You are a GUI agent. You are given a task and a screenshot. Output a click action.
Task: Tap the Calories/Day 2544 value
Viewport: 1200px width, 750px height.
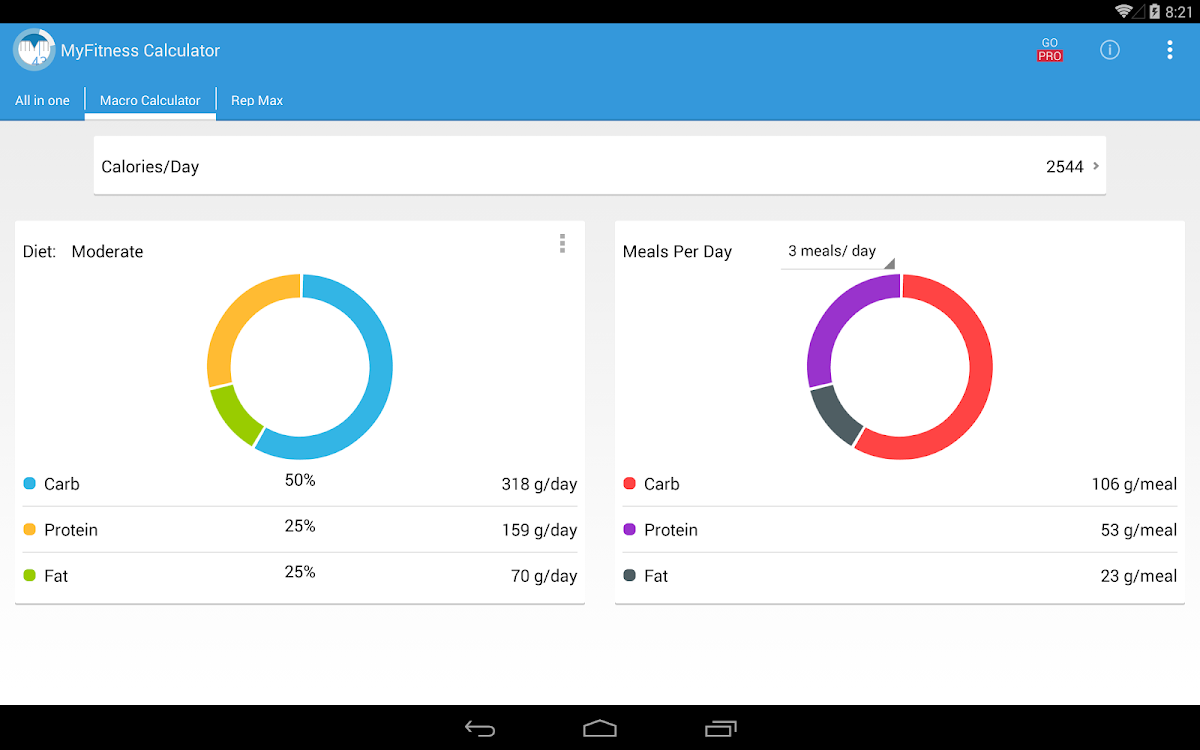coord(1064,167)
